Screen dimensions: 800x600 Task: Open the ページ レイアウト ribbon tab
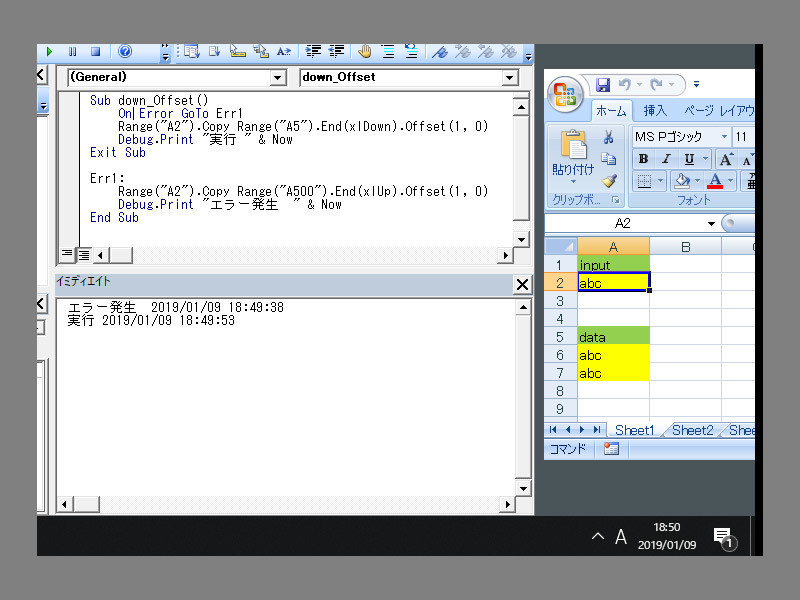point(718,111)
